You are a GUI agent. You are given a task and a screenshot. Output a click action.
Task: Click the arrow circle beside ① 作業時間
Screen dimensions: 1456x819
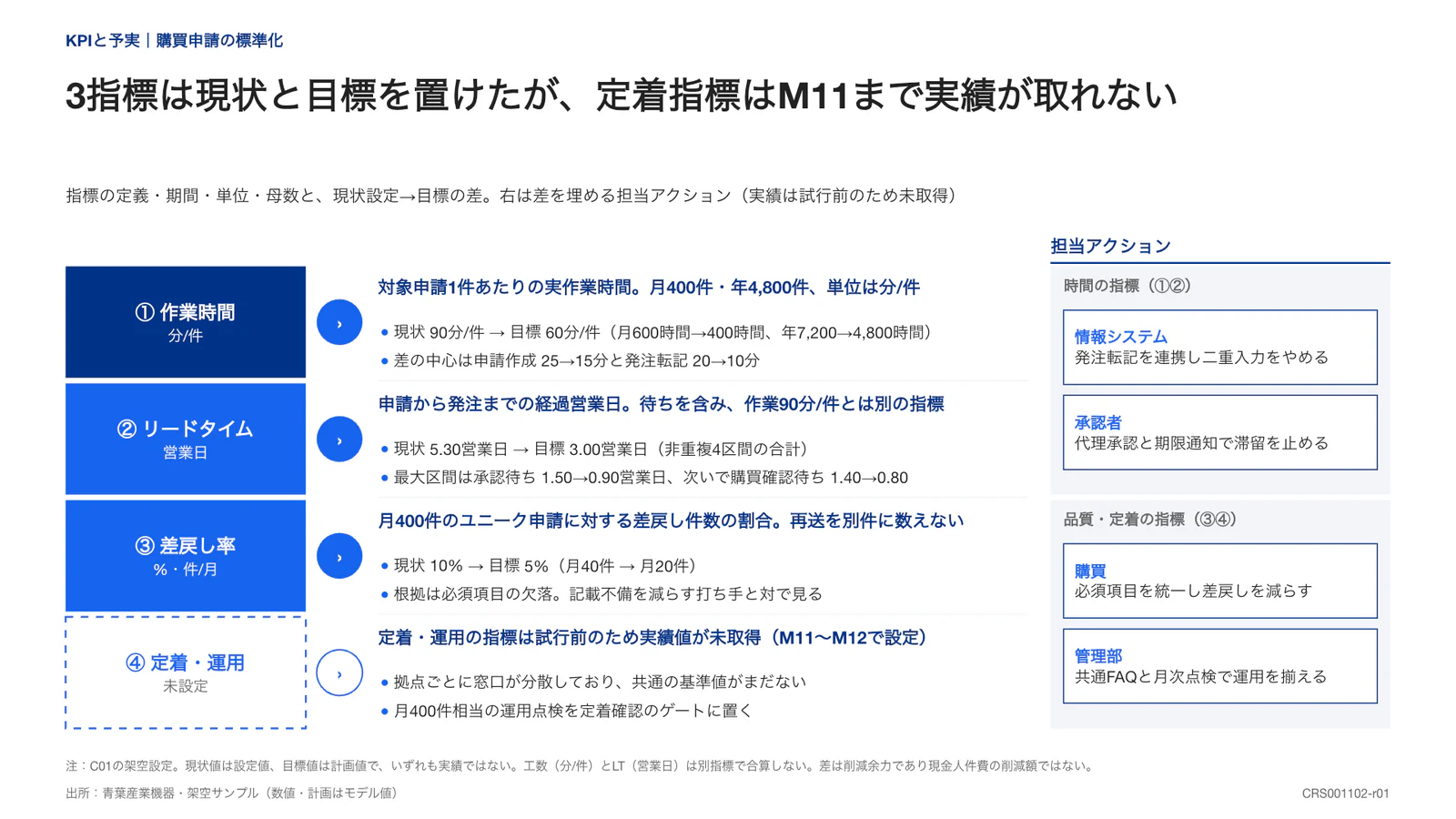339,322
